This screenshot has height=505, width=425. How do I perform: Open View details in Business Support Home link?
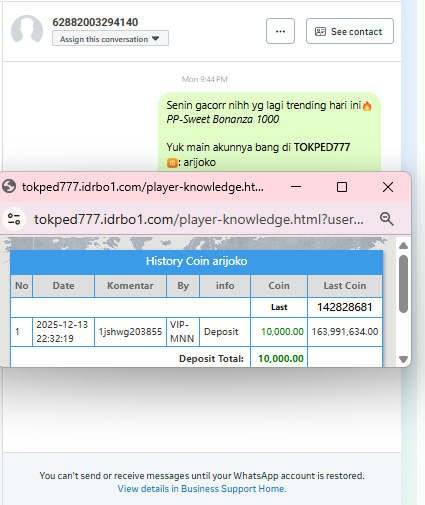click(202, 489)
